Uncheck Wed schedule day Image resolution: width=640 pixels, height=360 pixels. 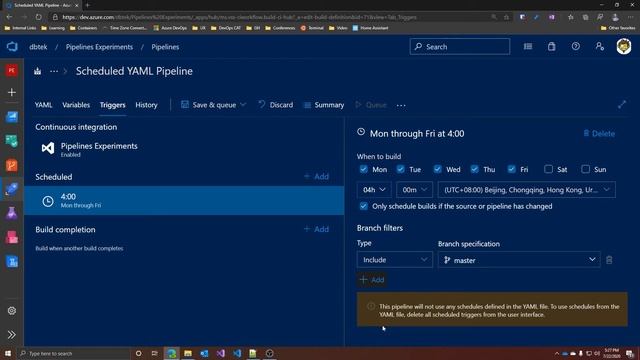point(438,169)
